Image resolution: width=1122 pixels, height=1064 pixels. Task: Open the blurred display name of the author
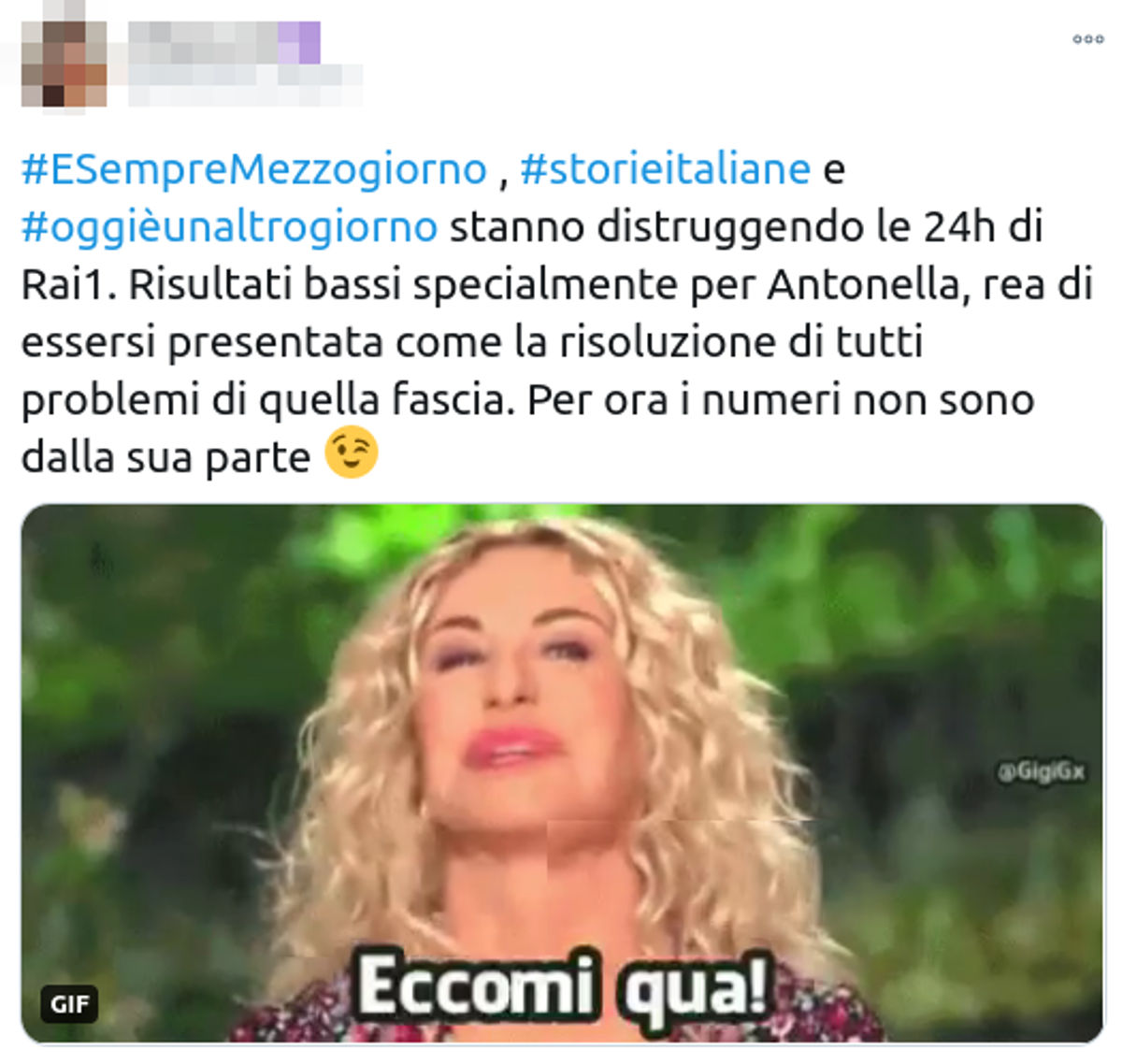point(204,43)
